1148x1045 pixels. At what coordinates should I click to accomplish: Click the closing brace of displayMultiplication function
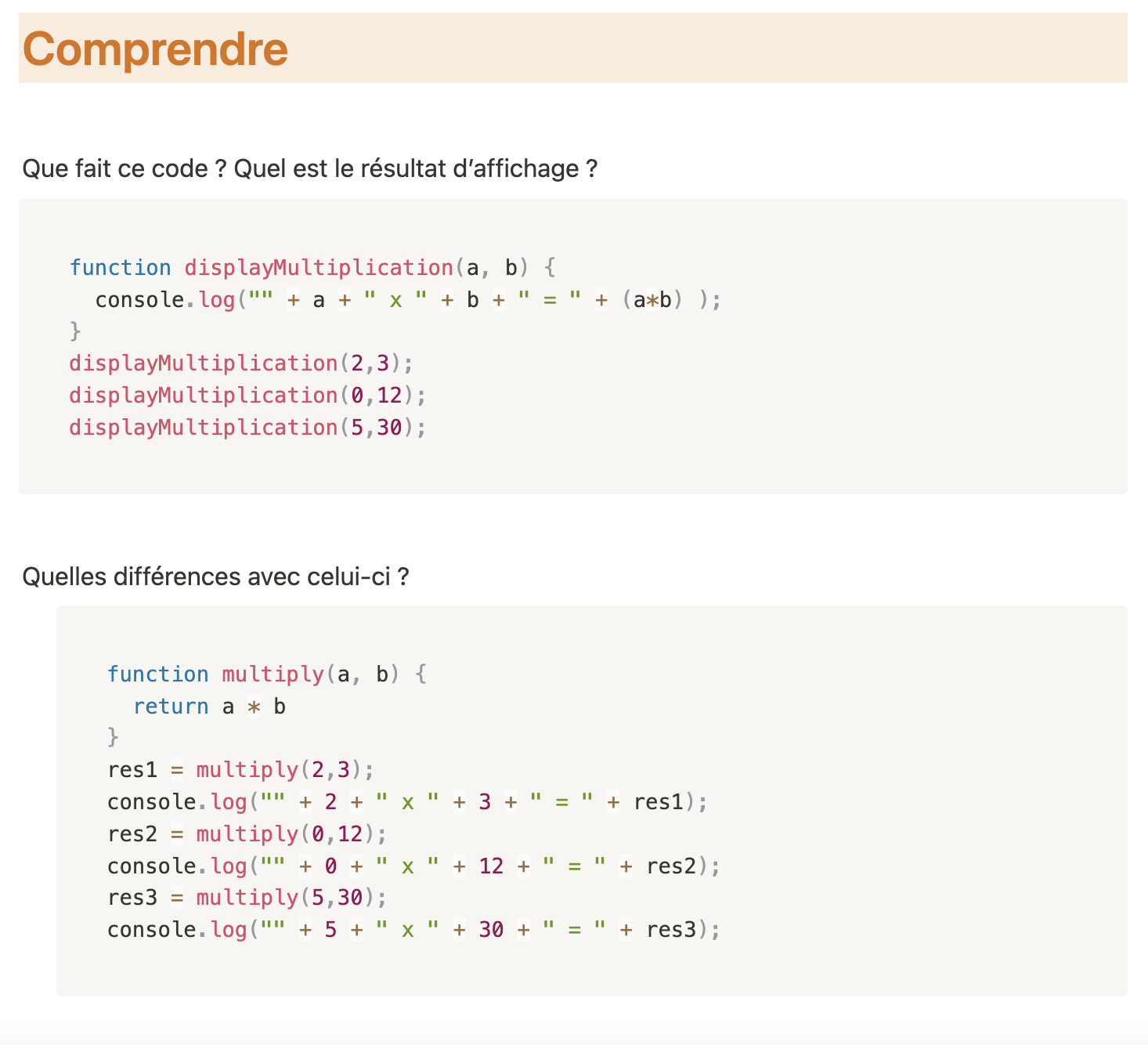click(x=75, y=331)
